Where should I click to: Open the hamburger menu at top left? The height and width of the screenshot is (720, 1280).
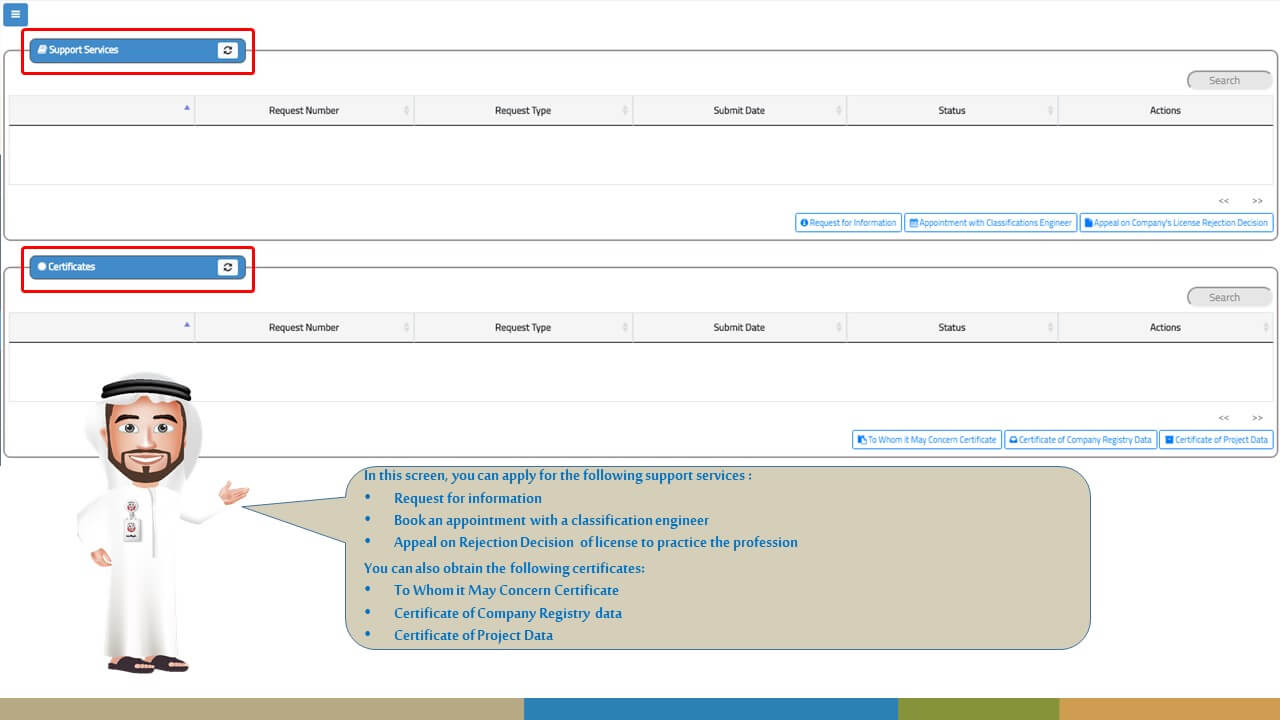pos(15,15)
